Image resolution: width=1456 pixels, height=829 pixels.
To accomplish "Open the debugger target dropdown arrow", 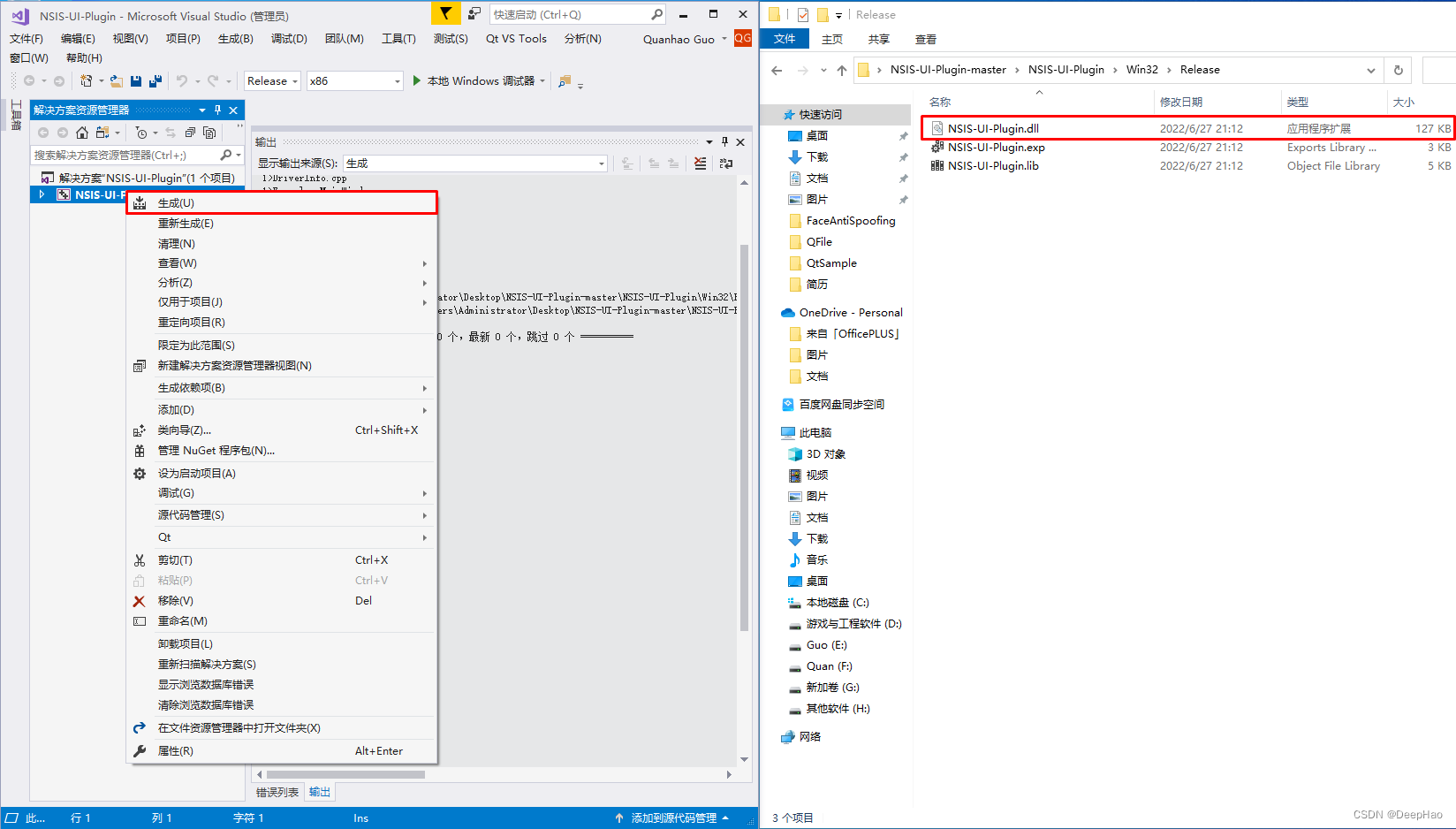I will (x=542, y=80).
